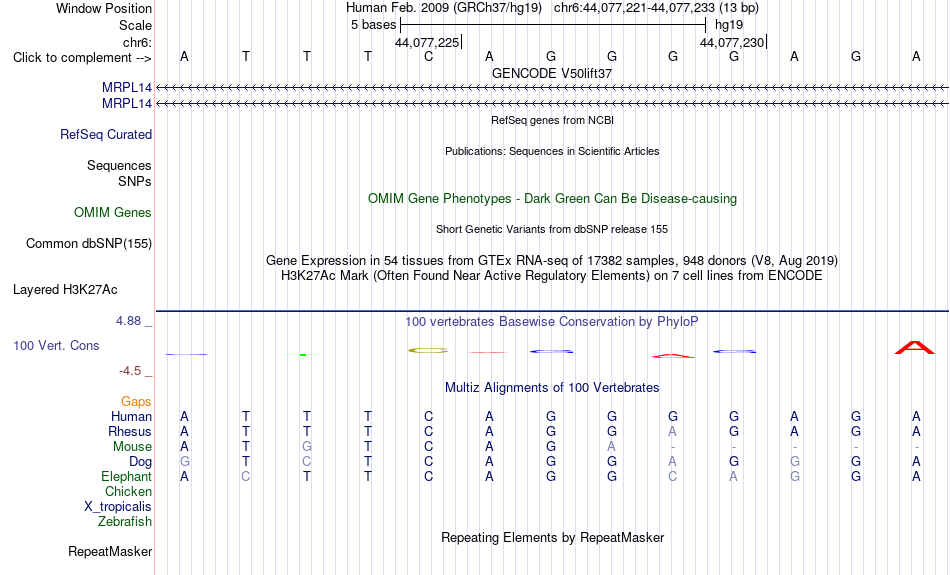This screenshot has width=950, height=575.
Task: Select the Common dbSNP(155) track label
Action: tap(88, 244)
